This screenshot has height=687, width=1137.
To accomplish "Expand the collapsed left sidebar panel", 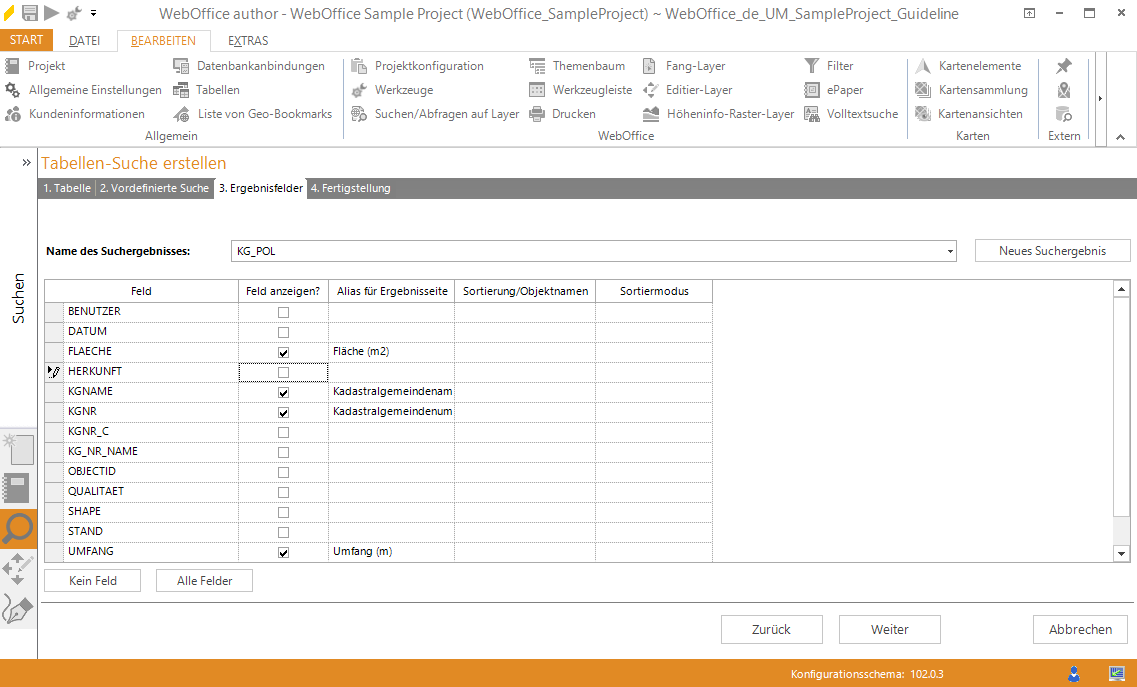I will pos(27,162).
